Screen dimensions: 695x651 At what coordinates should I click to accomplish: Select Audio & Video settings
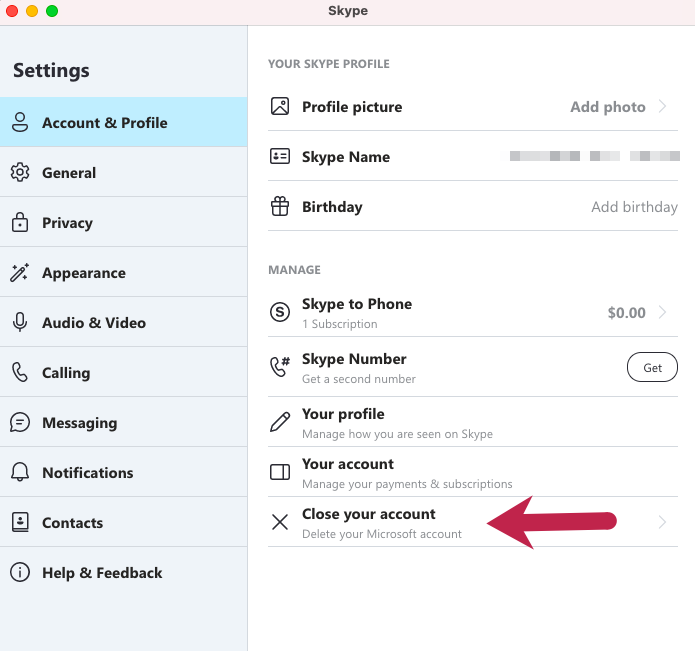[x=124, y=322]
